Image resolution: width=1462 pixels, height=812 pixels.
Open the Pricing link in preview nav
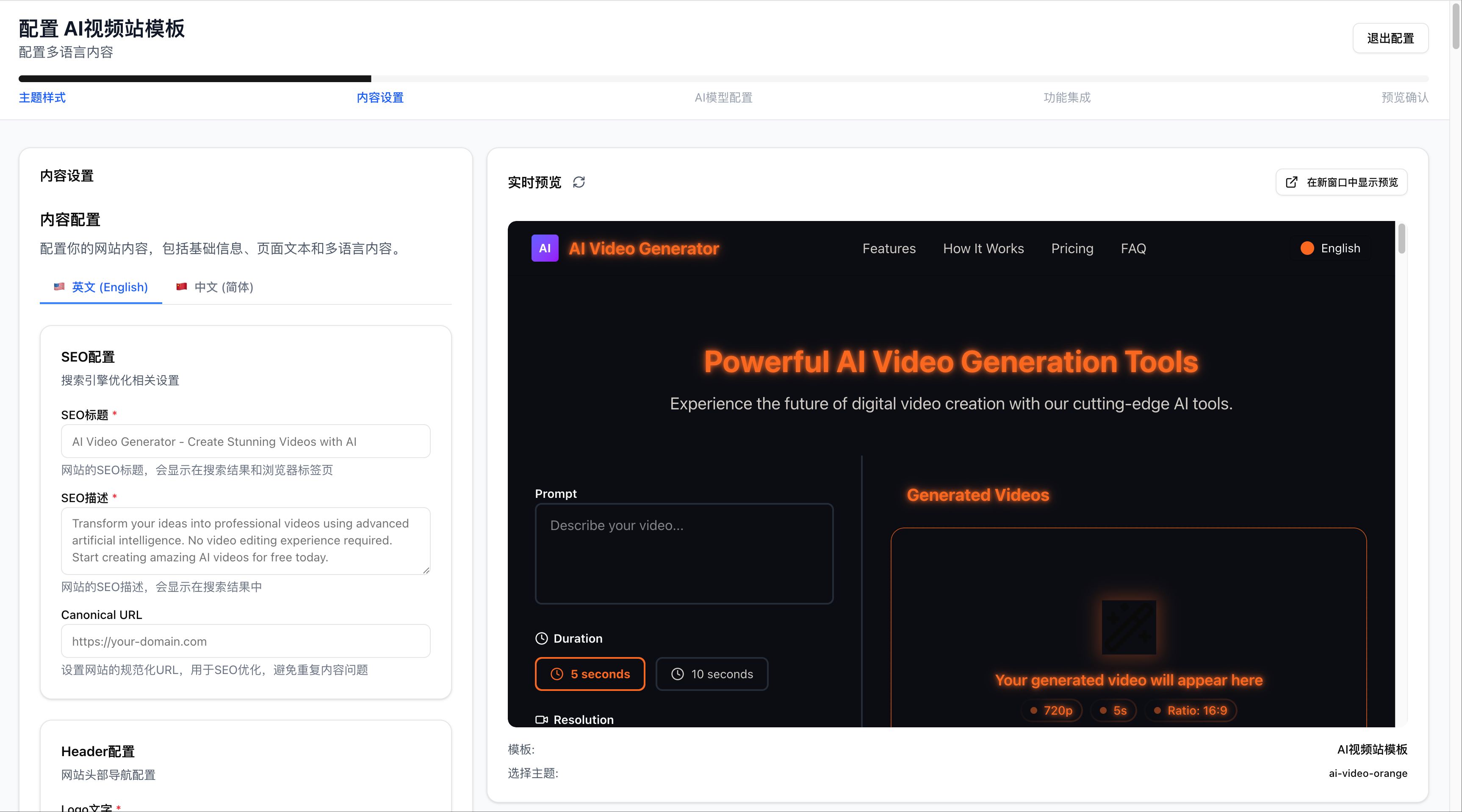pyautogui.click(x=1072, y=248)
